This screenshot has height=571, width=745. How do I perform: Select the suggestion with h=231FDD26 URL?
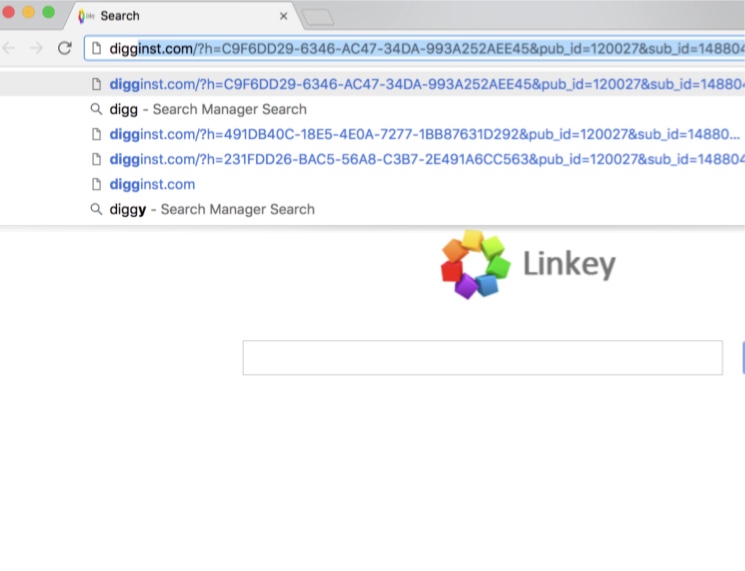click(x=420, y=159)
